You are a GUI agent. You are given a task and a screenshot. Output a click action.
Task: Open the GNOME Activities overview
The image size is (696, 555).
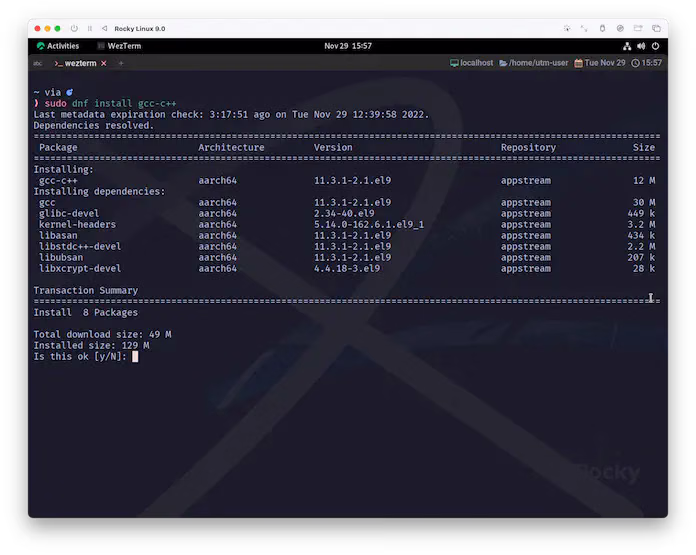click(58, 46)
